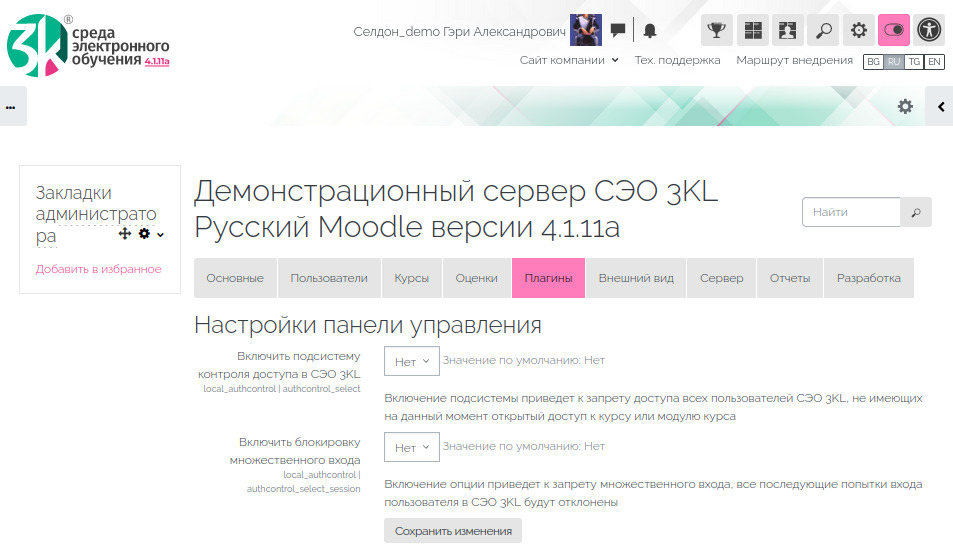This screenshot has height=552, width=953.
Task: Open the Оценки tab
Action: 476,278
